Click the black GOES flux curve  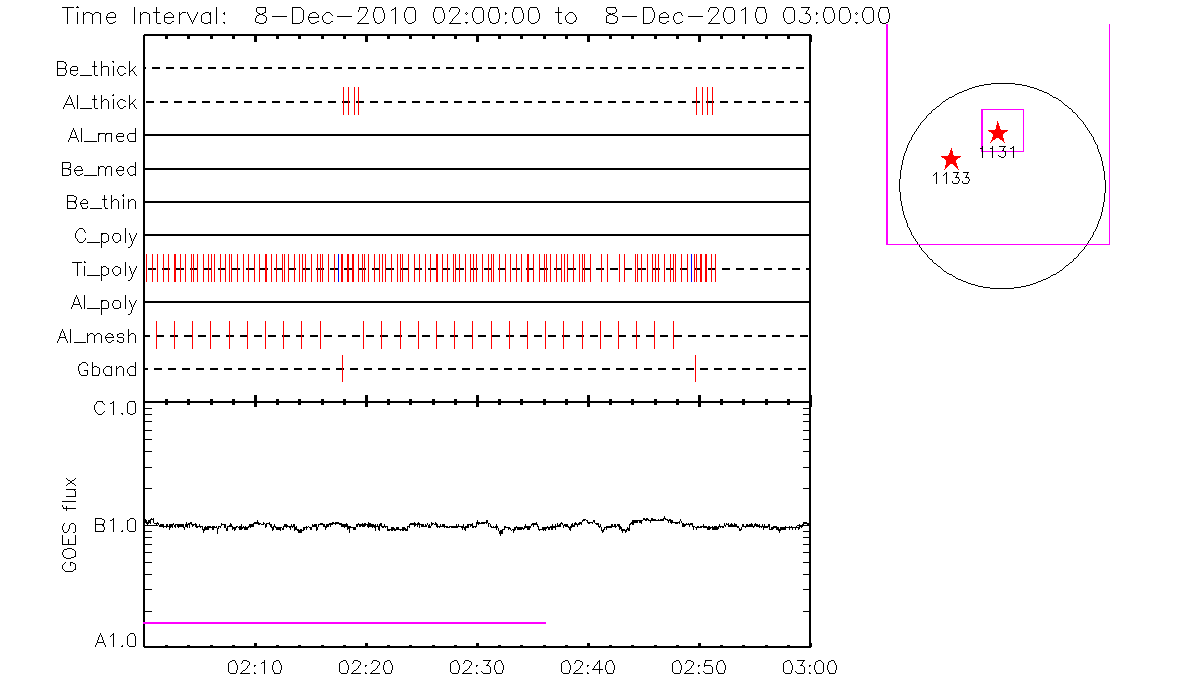coord(477,524)
